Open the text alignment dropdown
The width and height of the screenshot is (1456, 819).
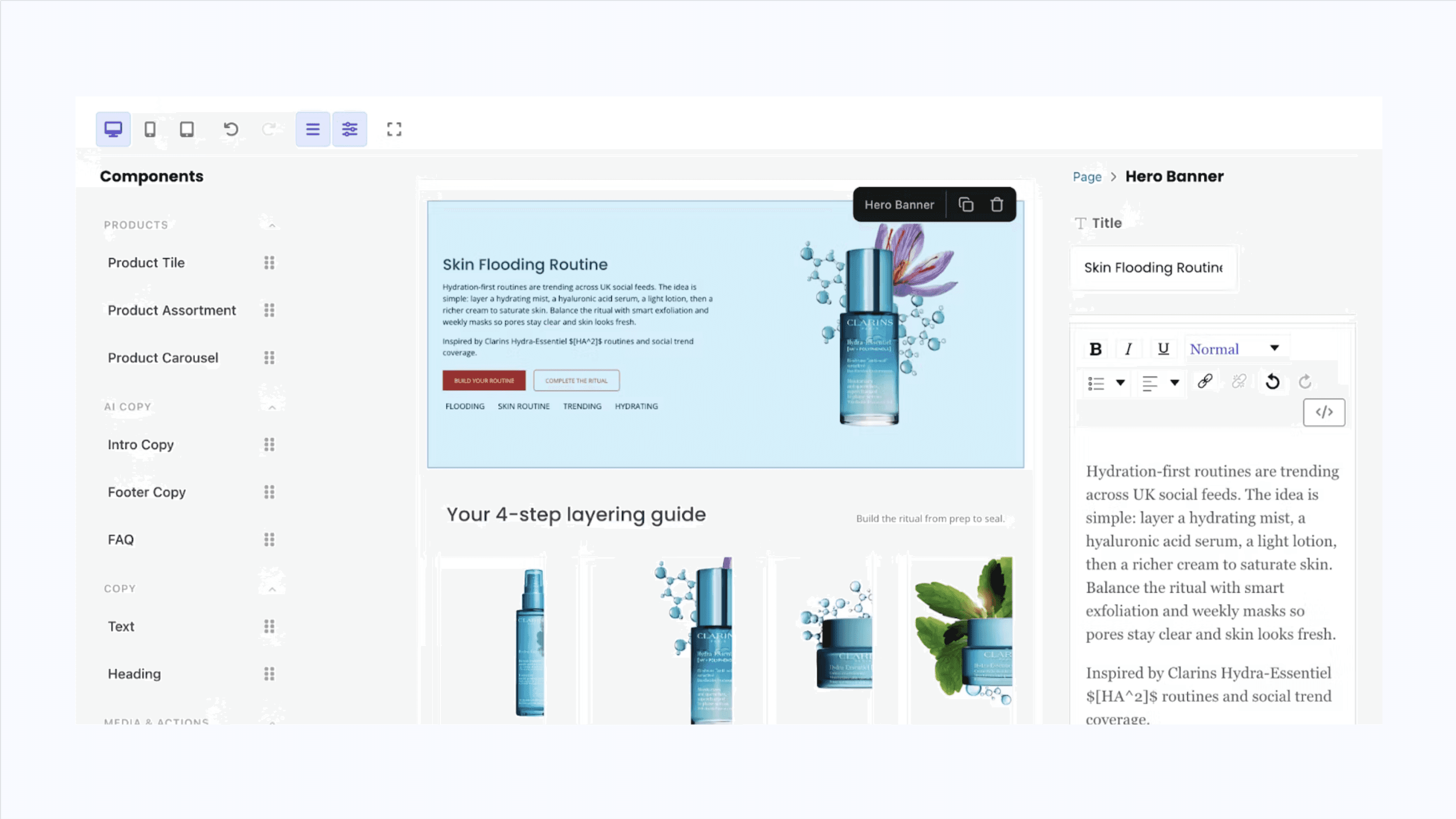(x=1160, y=383)
